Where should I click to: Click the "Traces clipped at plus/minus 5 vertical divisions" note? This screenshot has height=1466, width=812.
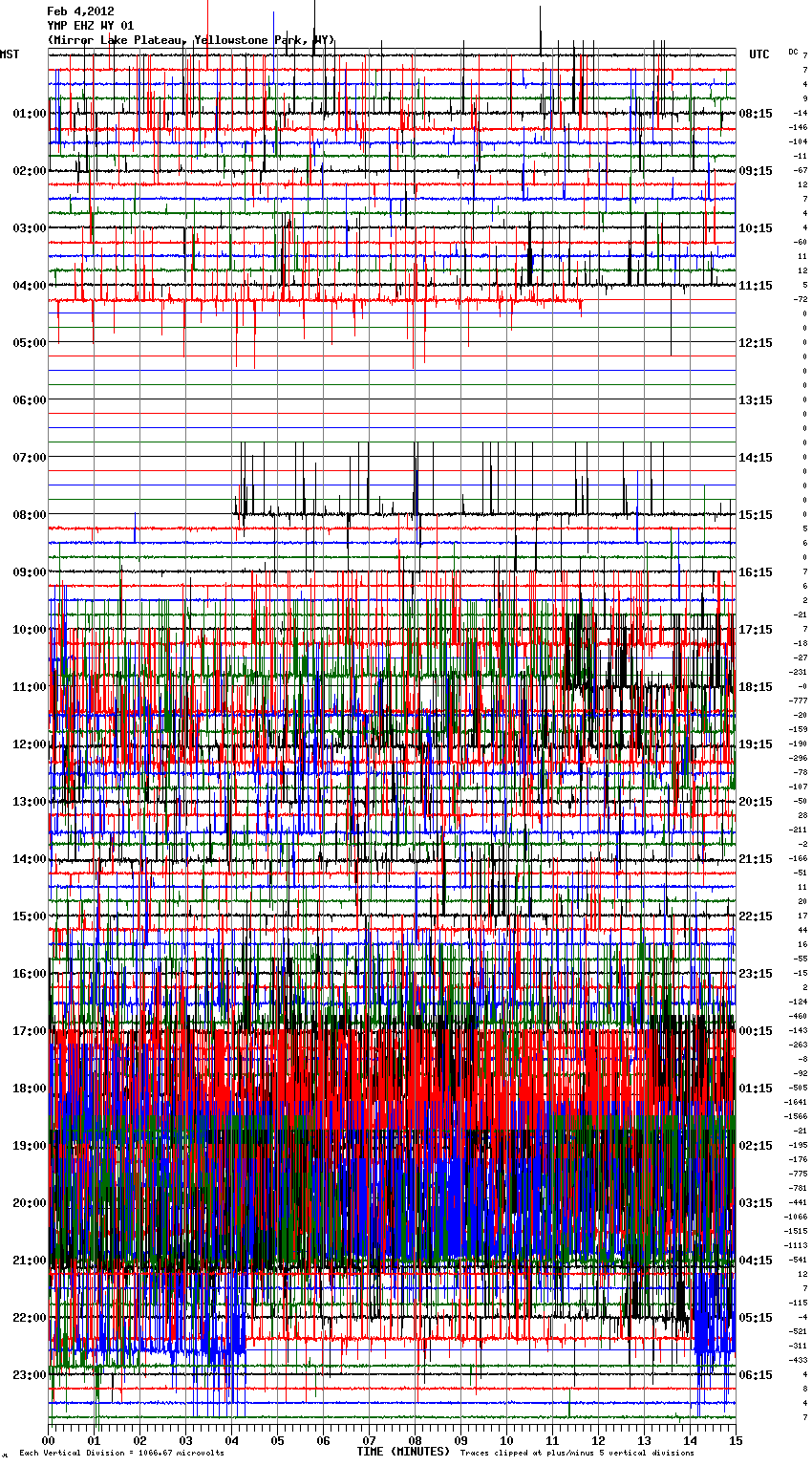coord(577,1454)
